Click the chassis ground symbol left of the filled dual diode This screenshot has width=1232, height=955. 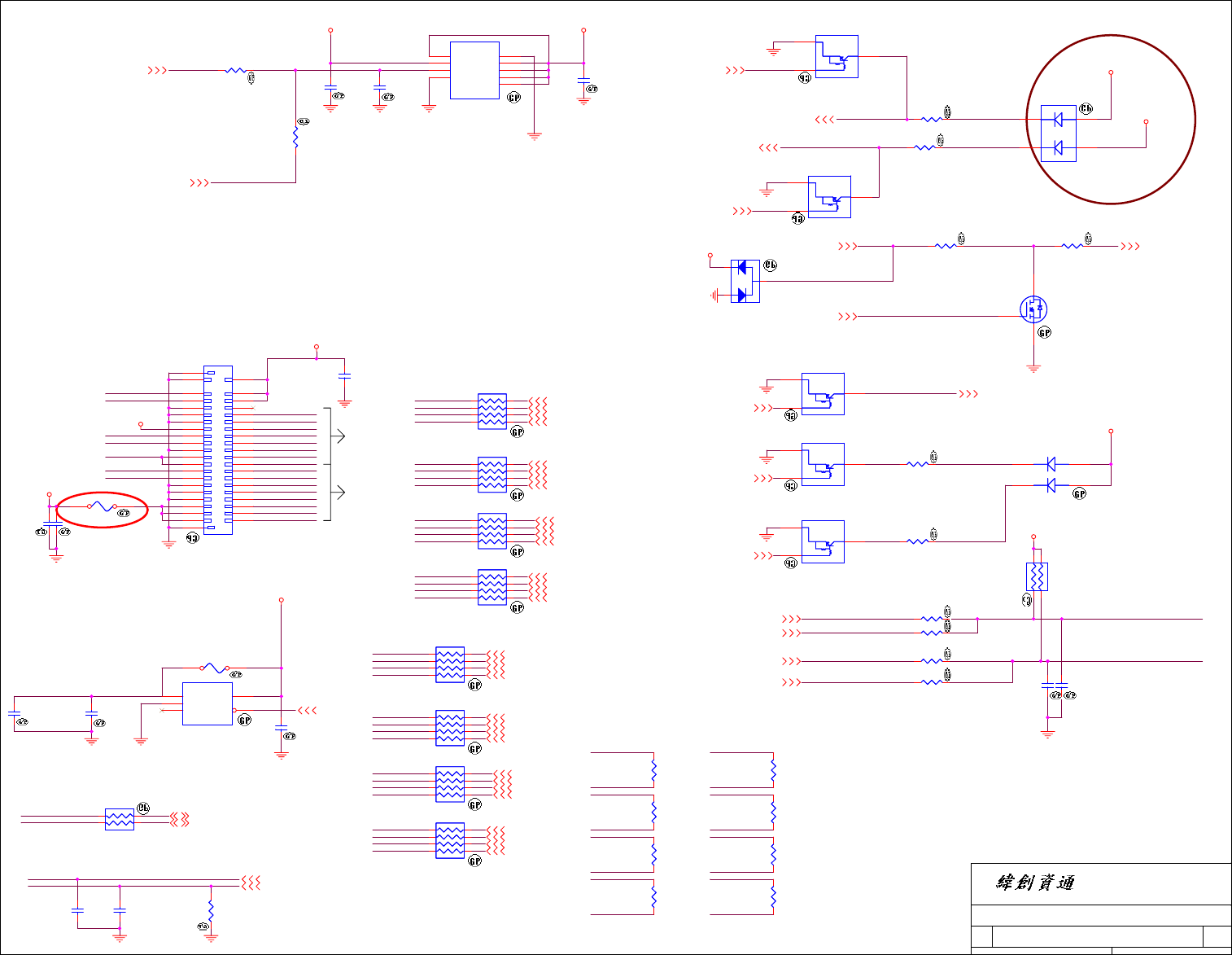pyautogui.click(x=715, y=295)
